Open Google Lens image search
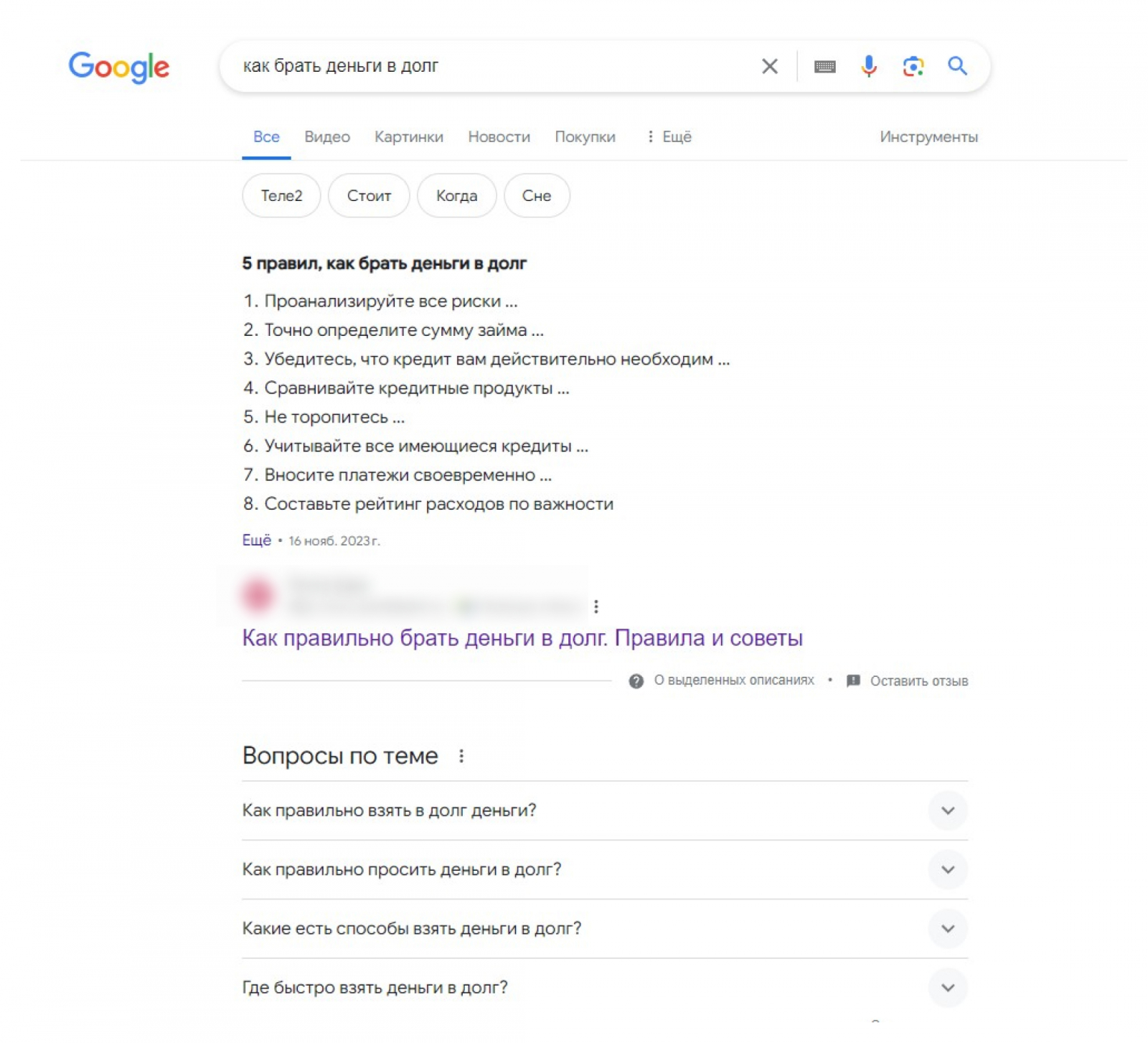 [x=913, y=67]
